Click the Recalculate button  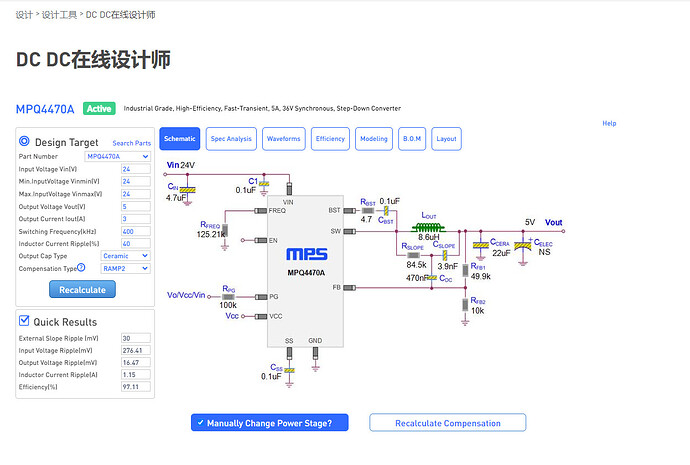pyautogui.click(x=82, y=289)
